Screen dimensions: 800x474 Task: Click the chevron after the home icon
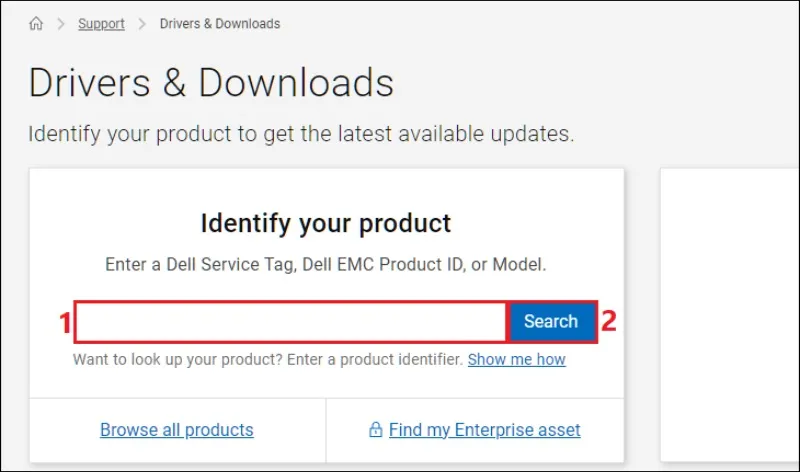coord(60,23)
